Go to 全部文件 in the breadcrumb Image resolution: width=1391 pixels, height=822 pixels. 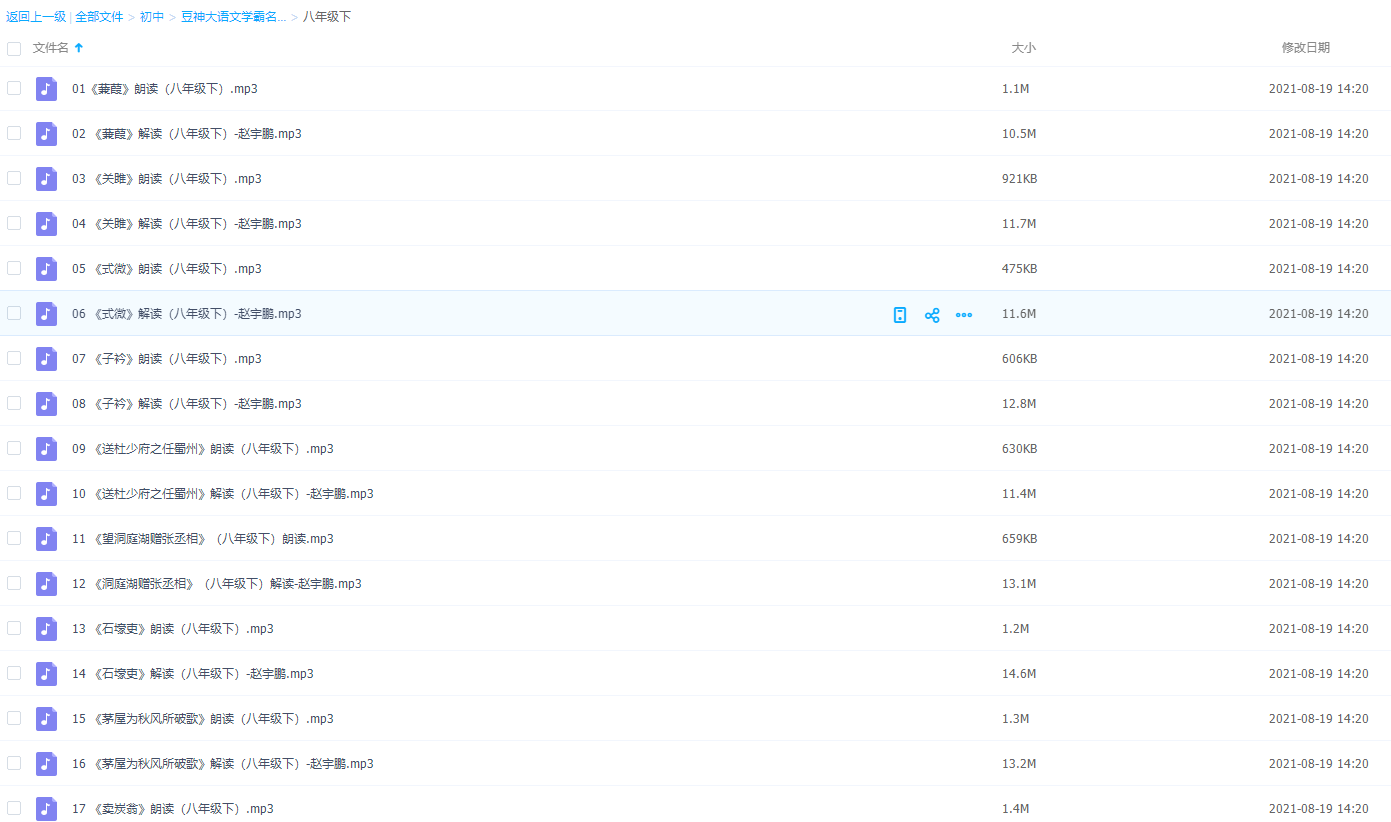pyautogui.click(x=99, y=17)
